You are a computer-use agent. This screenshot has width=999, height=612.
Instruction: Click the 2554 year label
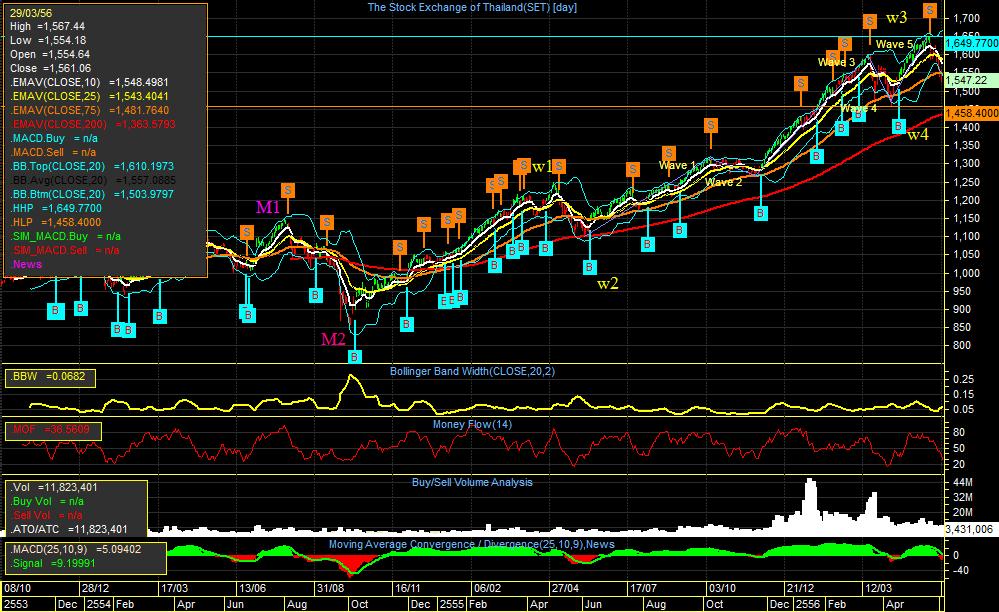click(x=97, y=604)
